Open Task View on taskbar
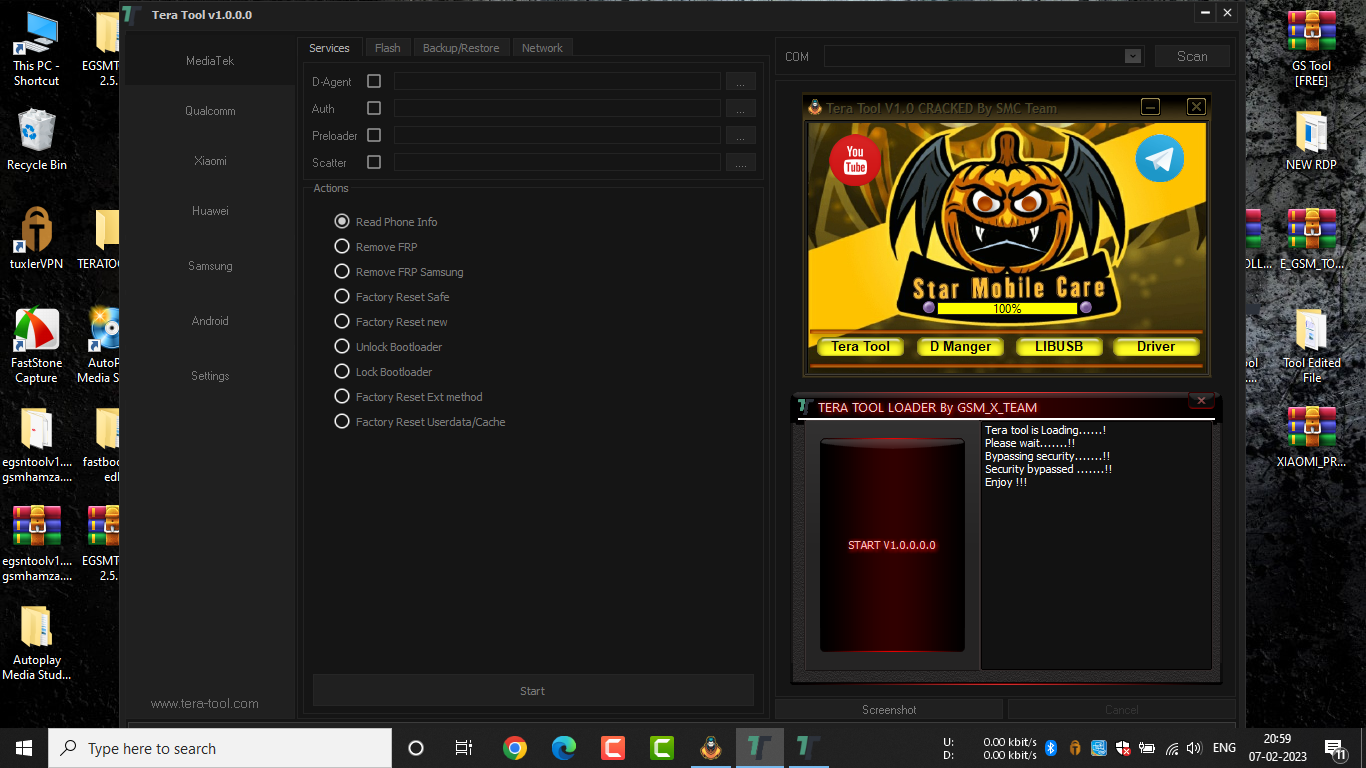 pyautogui.click(x=464, y=748)
